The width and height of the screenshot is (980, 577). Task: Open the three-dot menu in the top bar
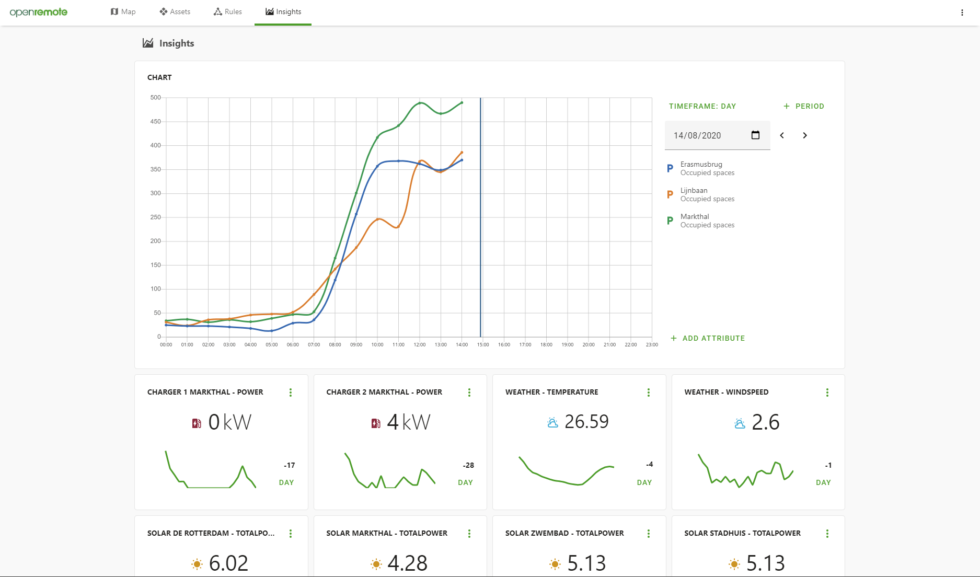(x=962, y=11)
